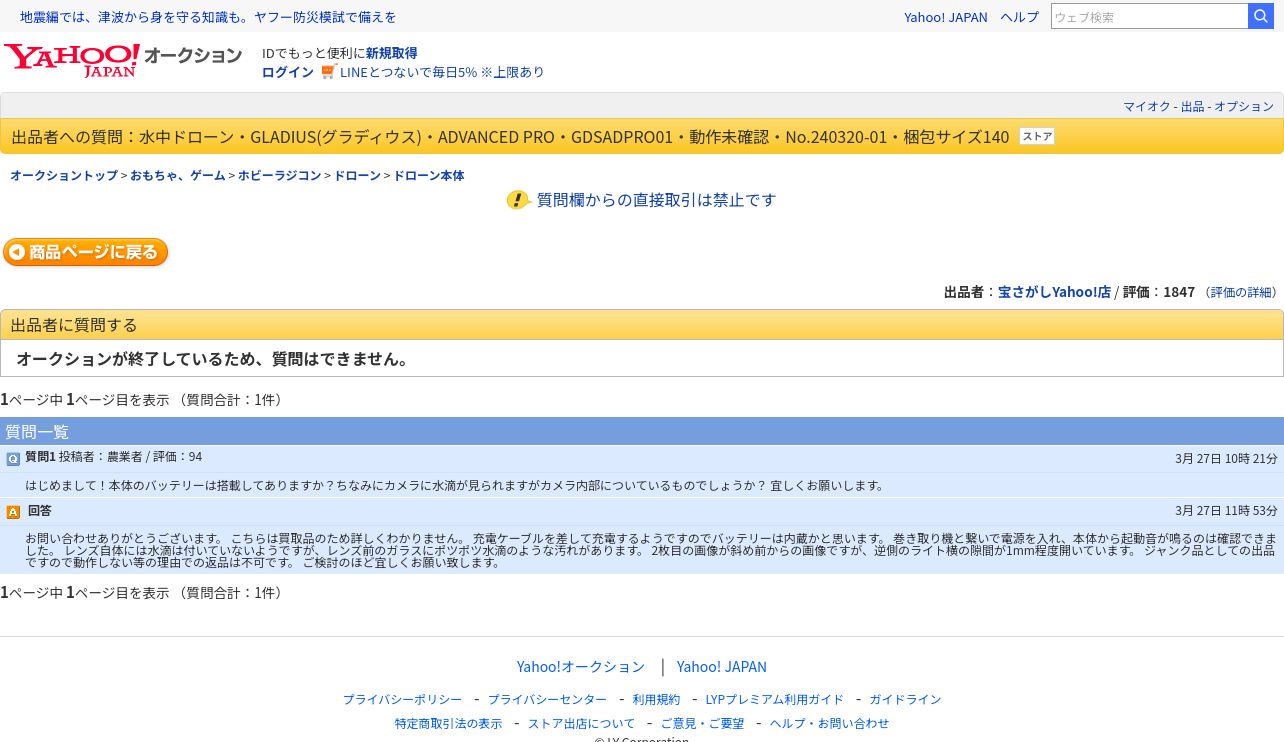Open the 地震編 disaster drill banner link
Viewport: 1284px width, 742px height.
(208, 17)
